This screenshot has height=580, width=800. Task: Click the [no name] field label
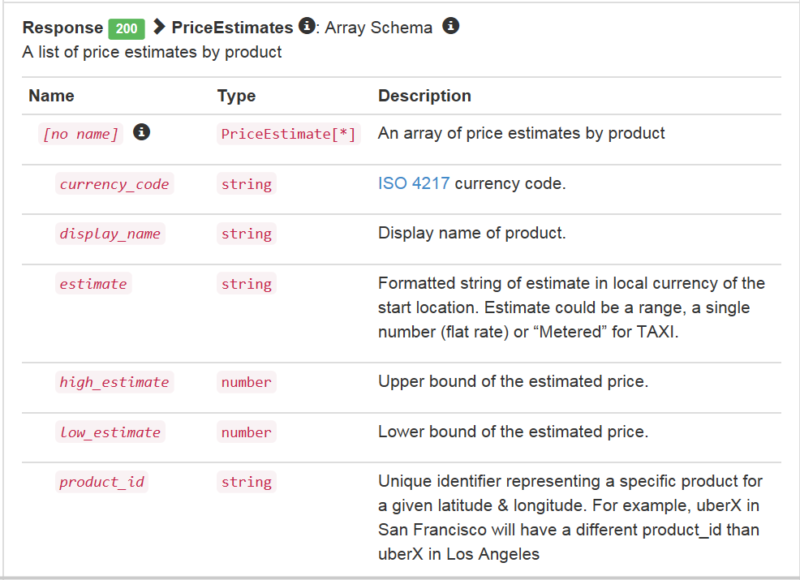tap(81, 134)
